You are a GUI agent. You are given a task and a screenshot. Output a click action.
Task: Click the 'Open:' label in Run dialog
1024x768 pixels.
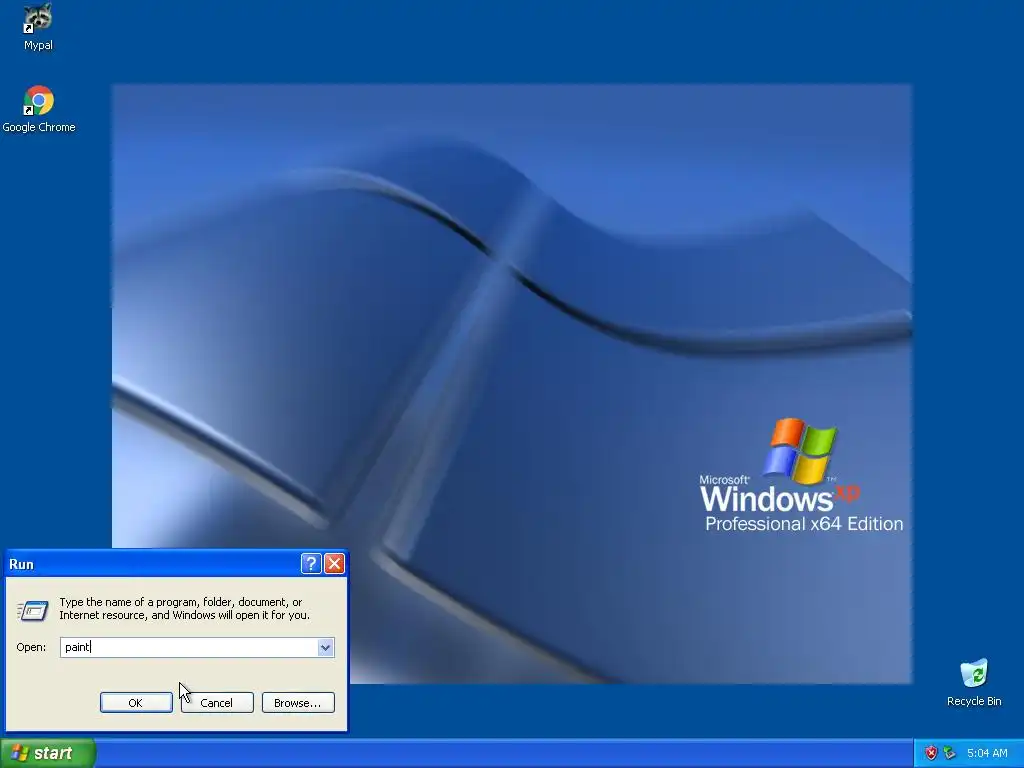tap(31, 647)
